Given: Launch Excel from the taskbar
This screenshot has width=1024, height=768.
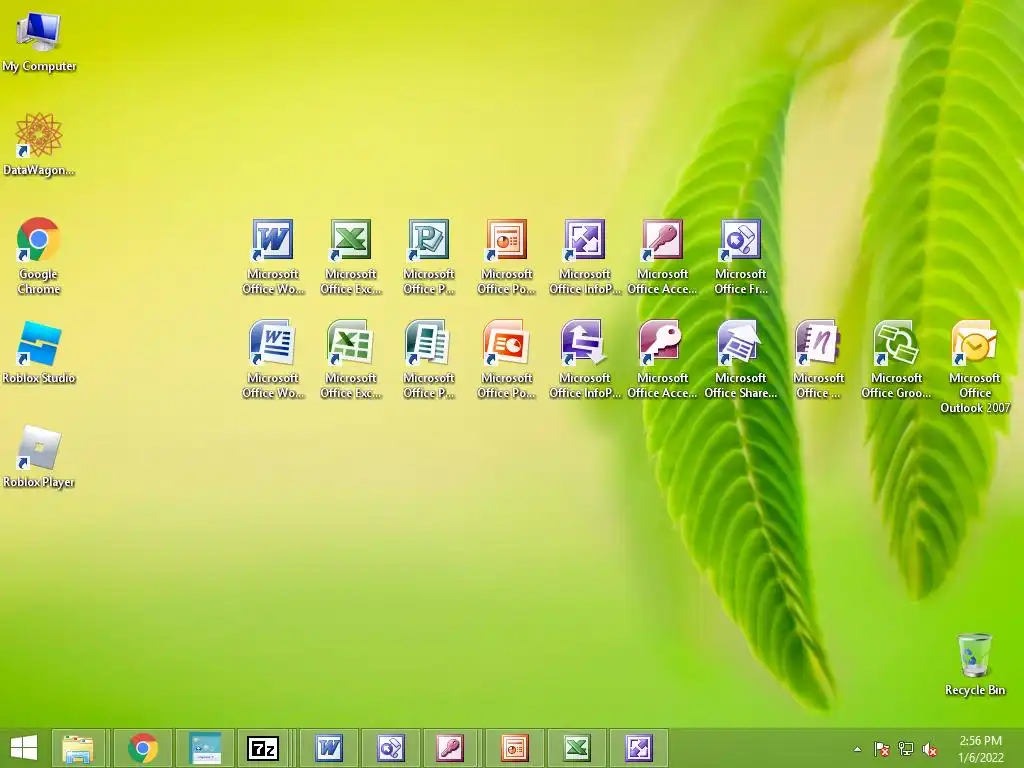Looking at the screenshot, I should click(576, 748).
